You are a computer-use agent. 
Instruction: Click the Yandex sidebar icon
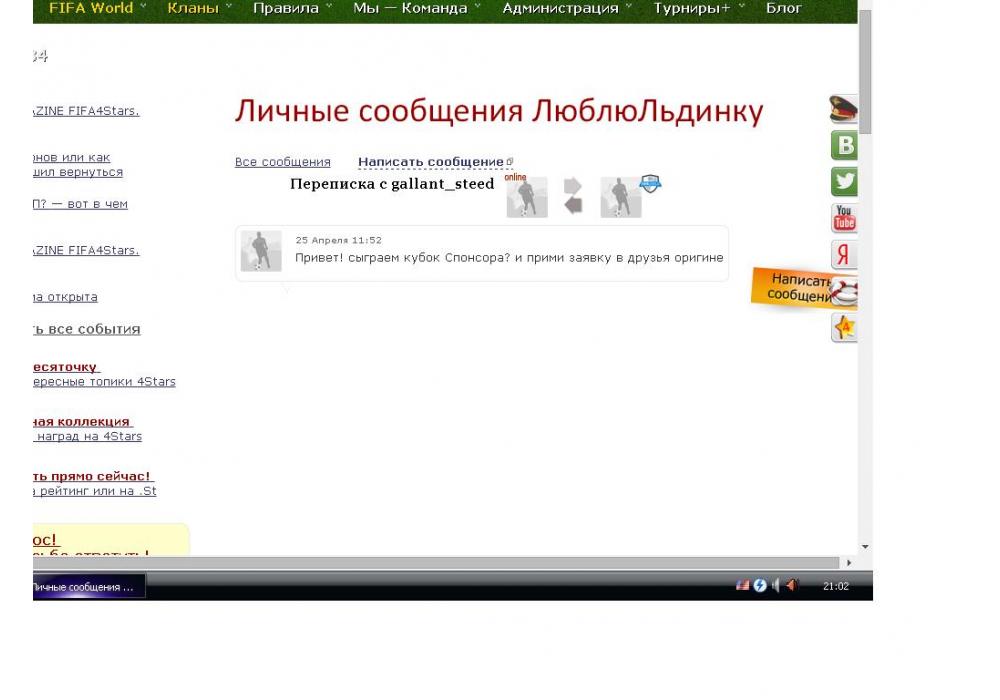pyautogui.click(x=844, y=255)
